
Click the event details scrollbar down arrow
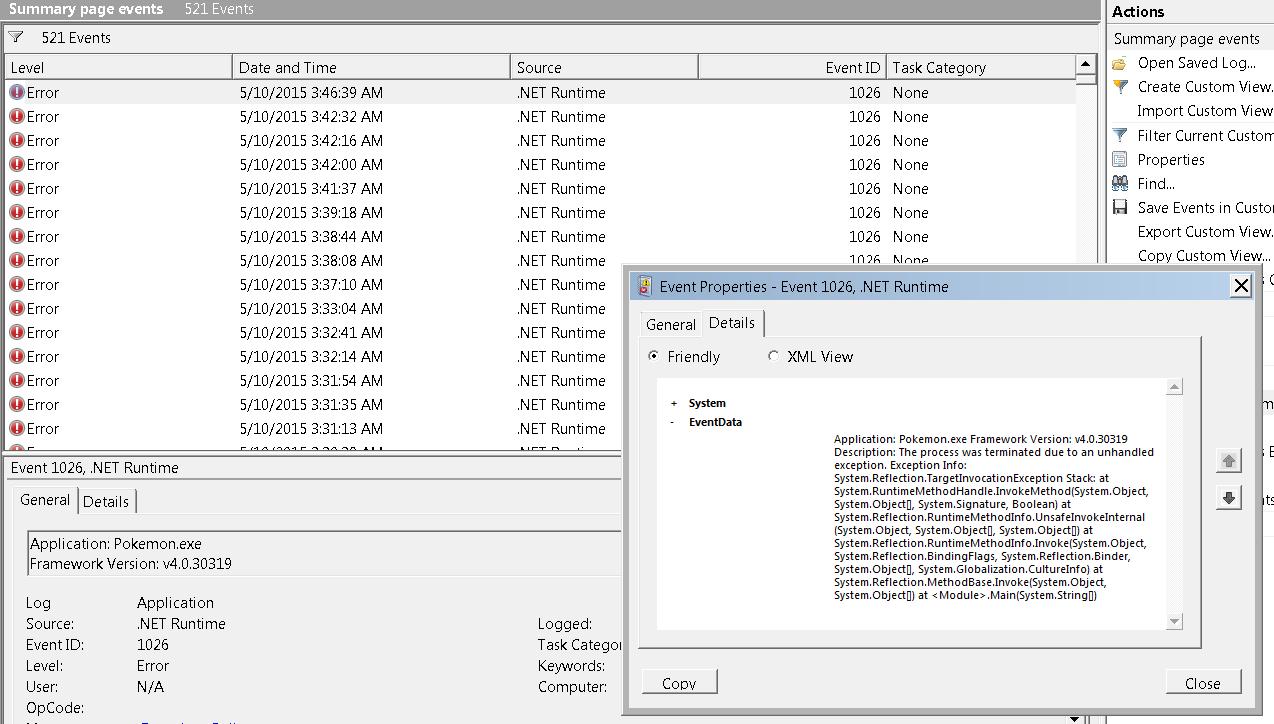(x=1174, y=621)
